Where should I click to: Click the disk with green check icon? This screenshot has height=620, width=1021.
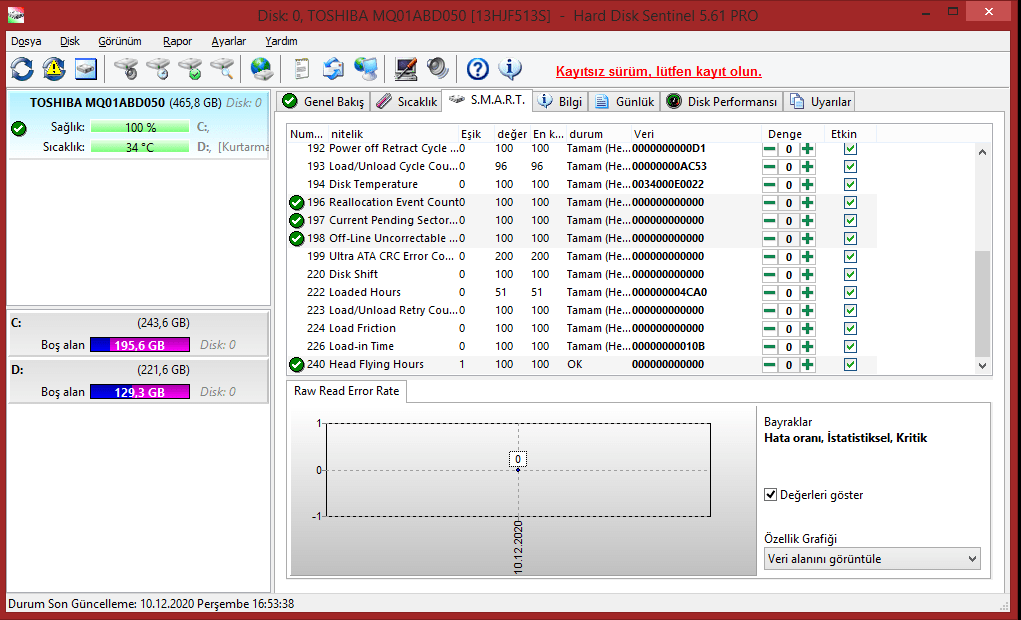click(190, 68)
